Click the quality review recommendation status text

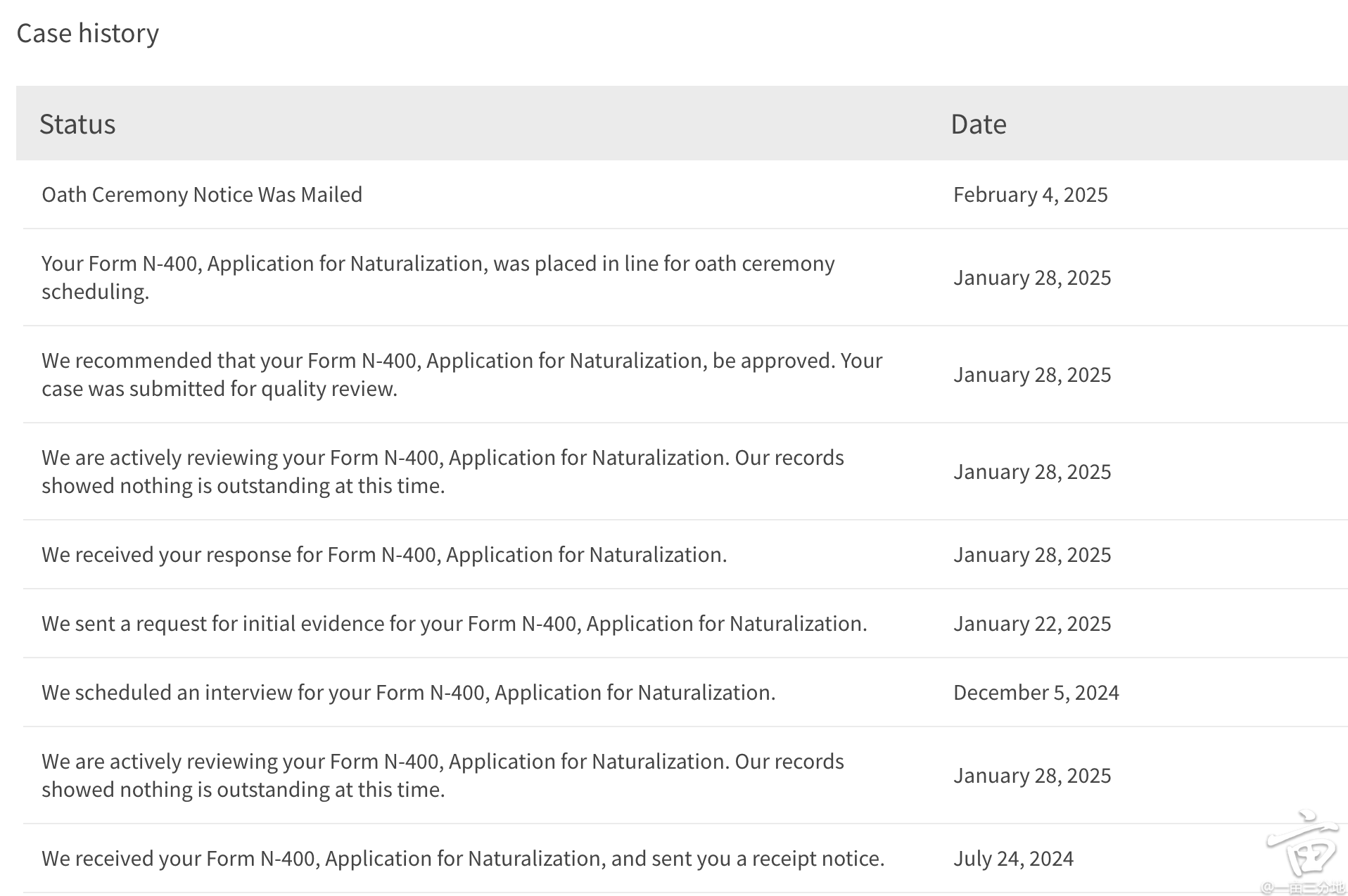(x=462, y=374)
